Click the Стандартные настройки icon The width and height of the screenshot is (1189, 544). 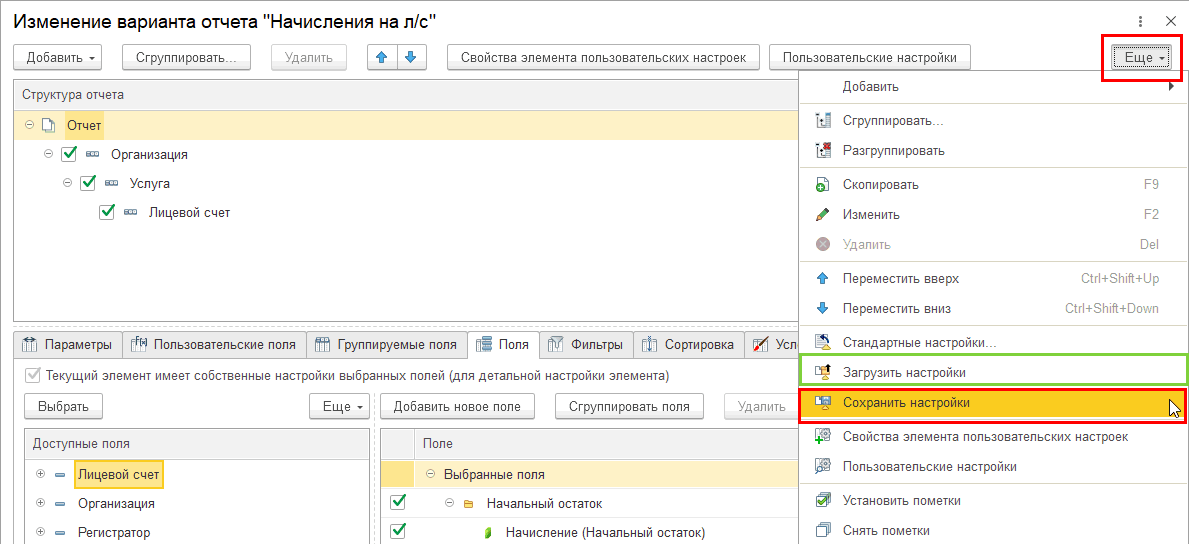pos(823,343)
